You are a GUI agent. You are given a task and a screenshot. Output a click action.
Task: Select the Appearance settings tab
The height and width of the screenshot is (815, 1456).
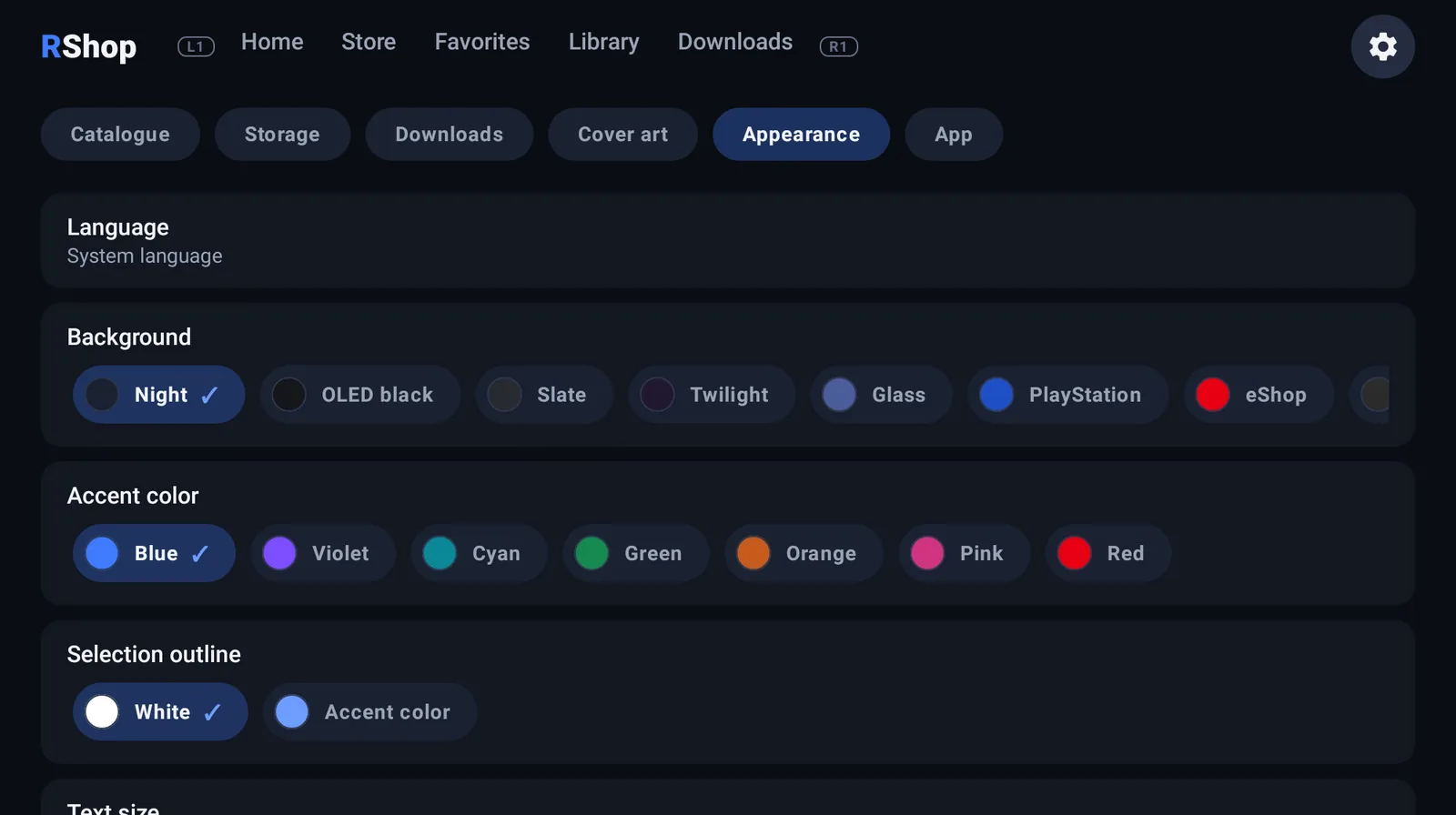click(x=801, y=135)
